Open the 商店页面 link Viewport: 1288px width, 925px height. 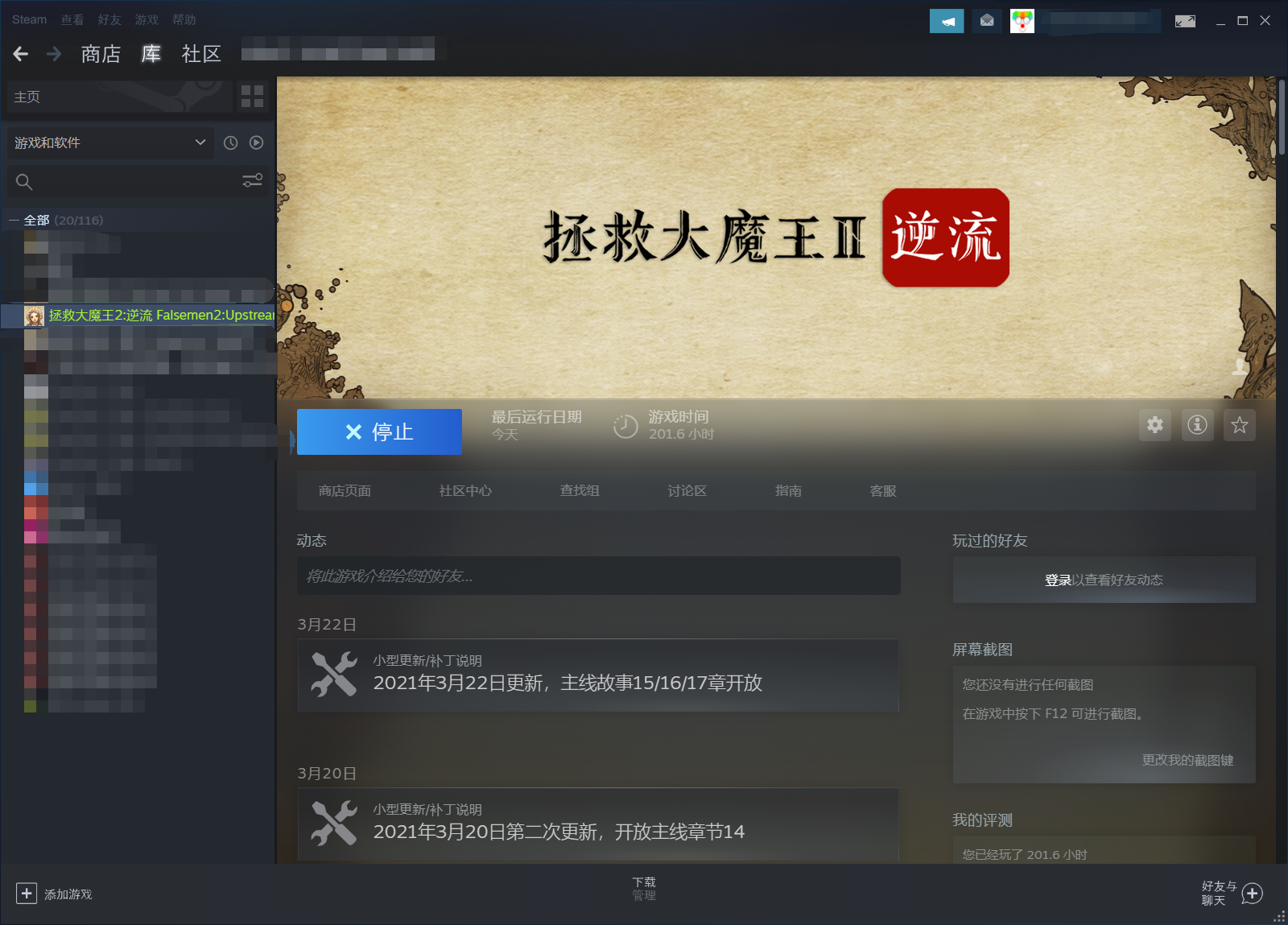345,490
